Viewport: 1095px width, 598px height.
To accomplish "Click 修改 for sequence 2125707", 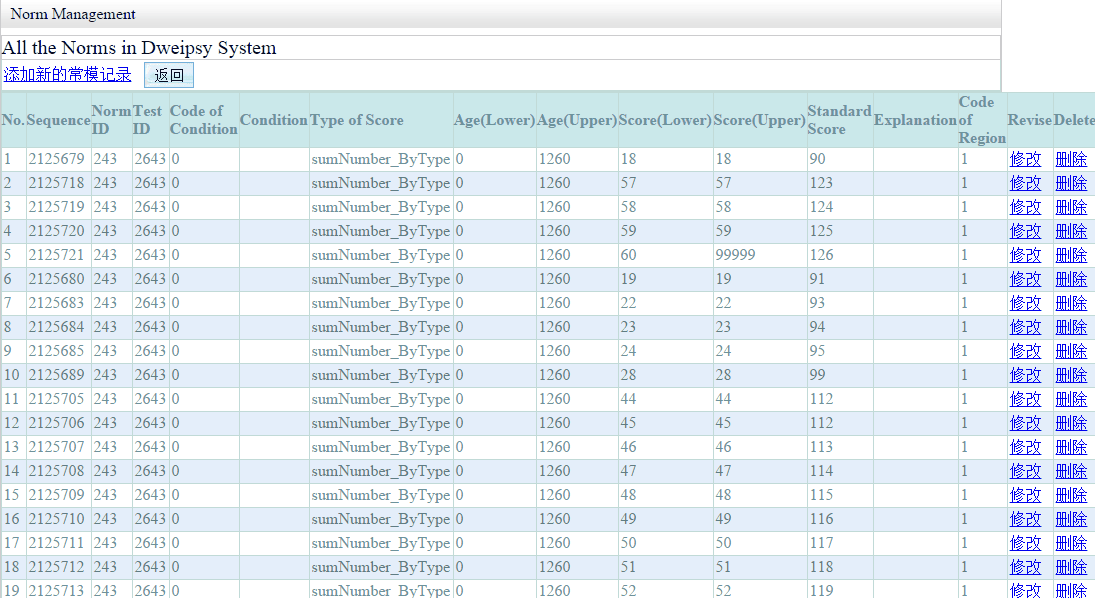I will (x=1025, y=447).
